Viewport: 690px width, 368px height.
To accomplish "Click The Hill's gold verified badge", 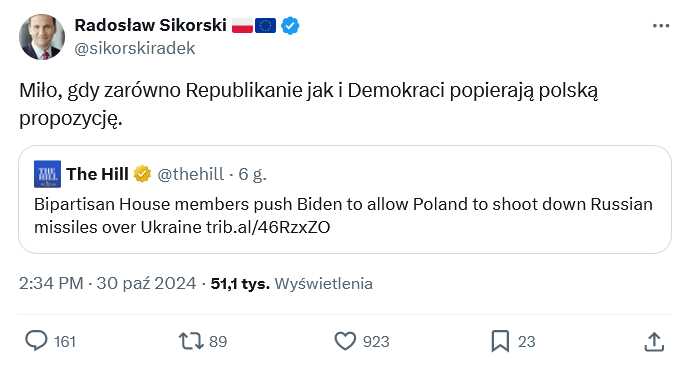I will tap(143, 174).
